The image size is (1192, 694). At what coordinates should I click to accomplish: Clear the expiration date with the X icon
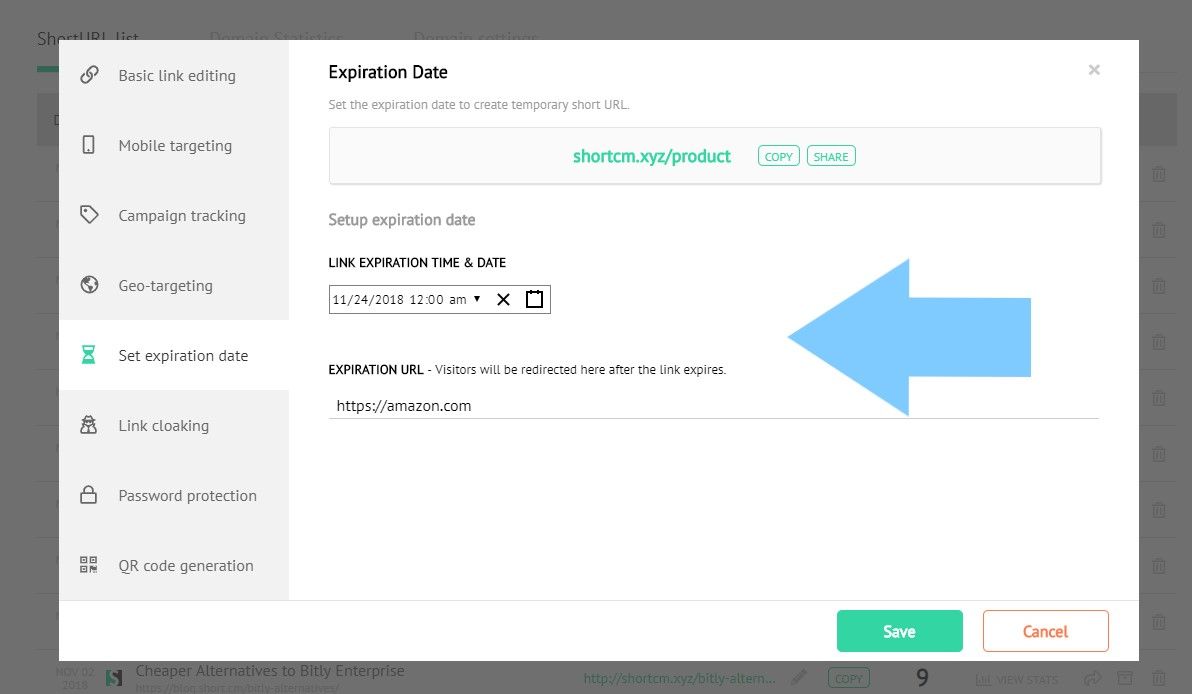tap(503, 298)
